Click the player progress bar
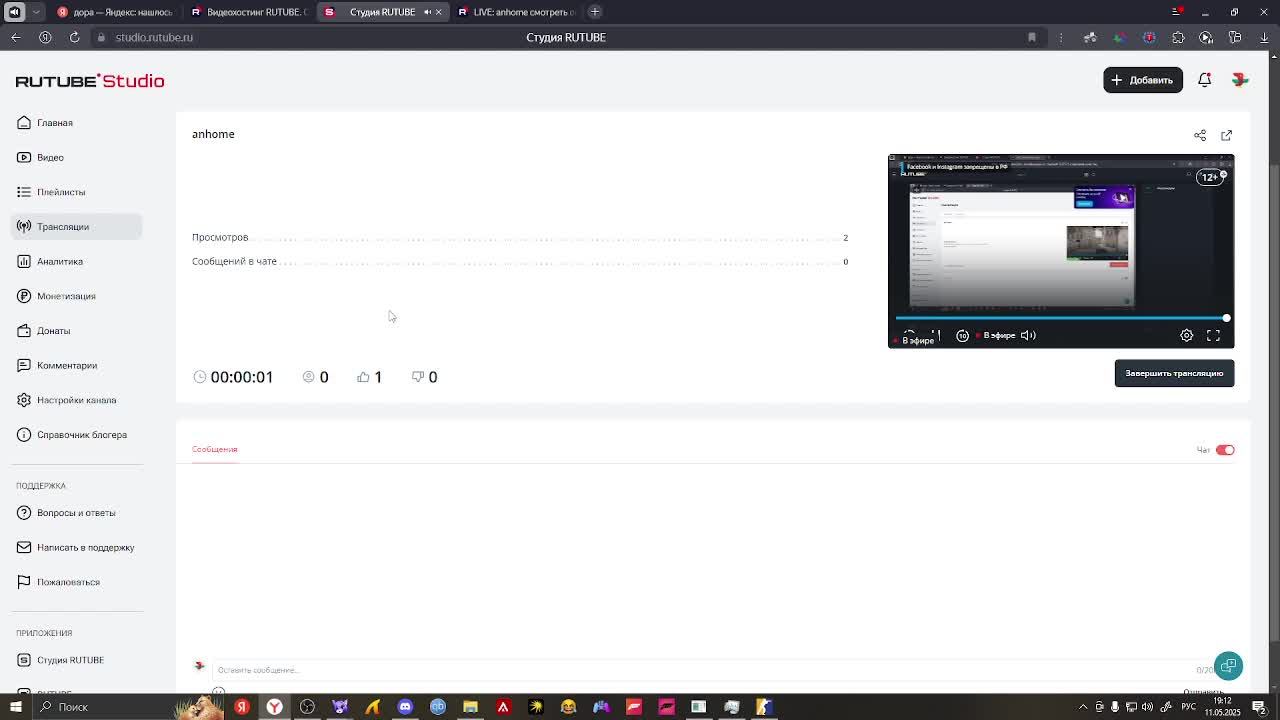 click(x=1061, y=318)
